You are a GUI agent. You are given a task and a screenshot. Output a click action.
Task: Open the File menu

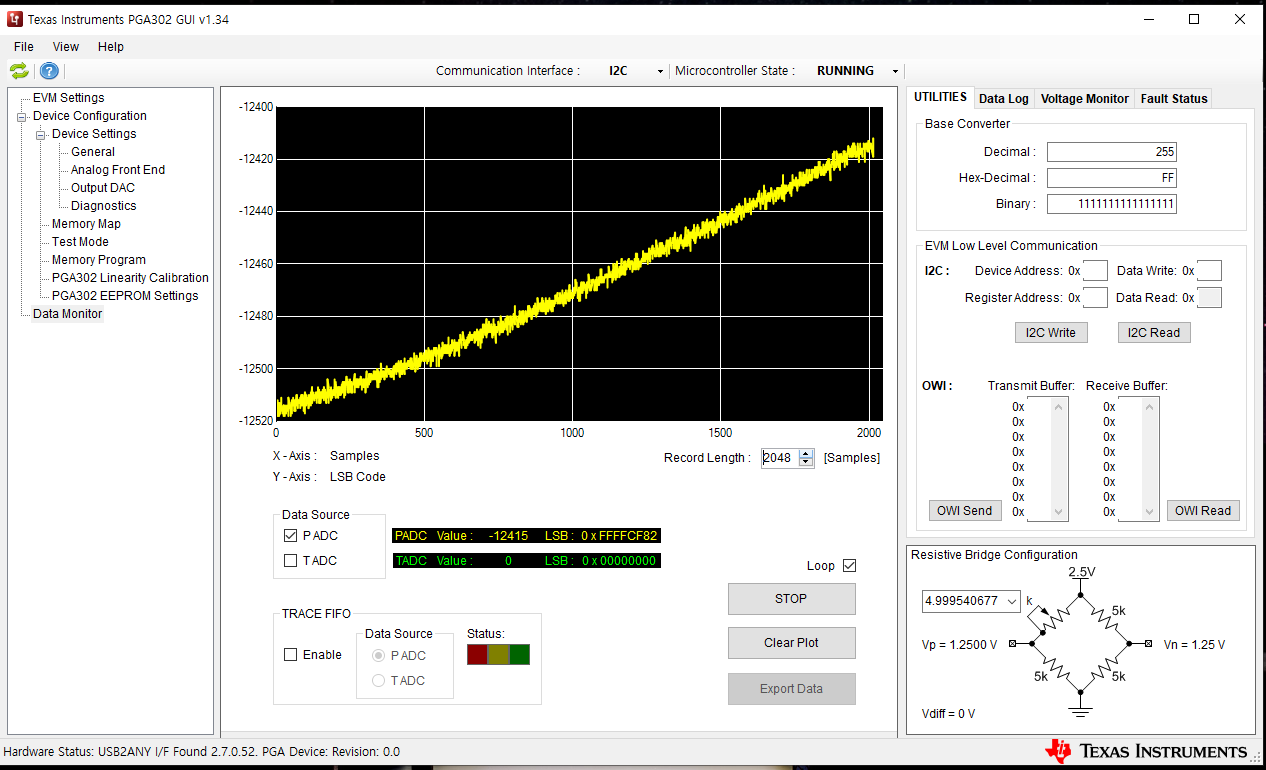click(x=24, y=46)
